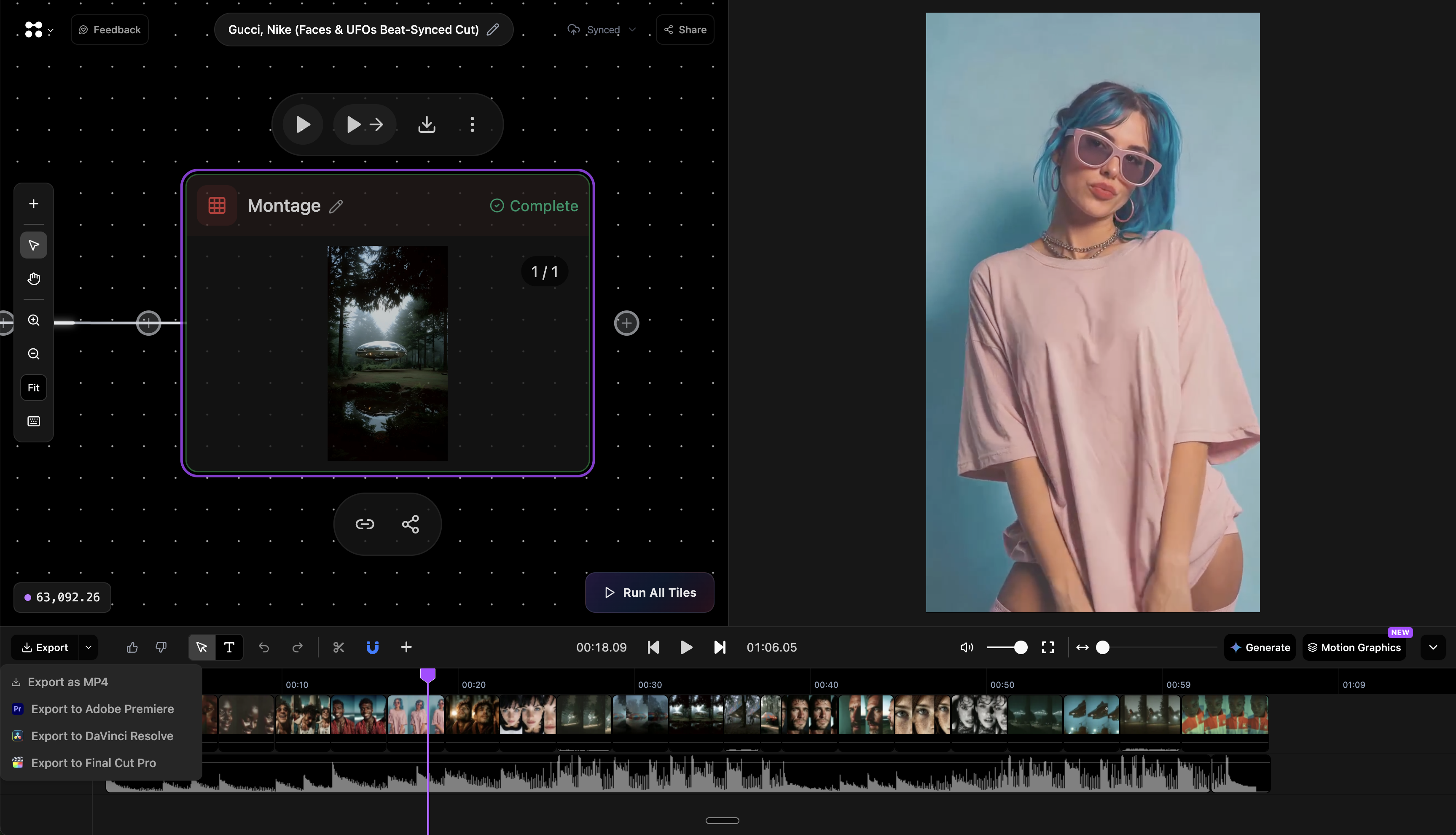Click the thumbs up icon
The image size is (1456, 835).
pos(132,647)
